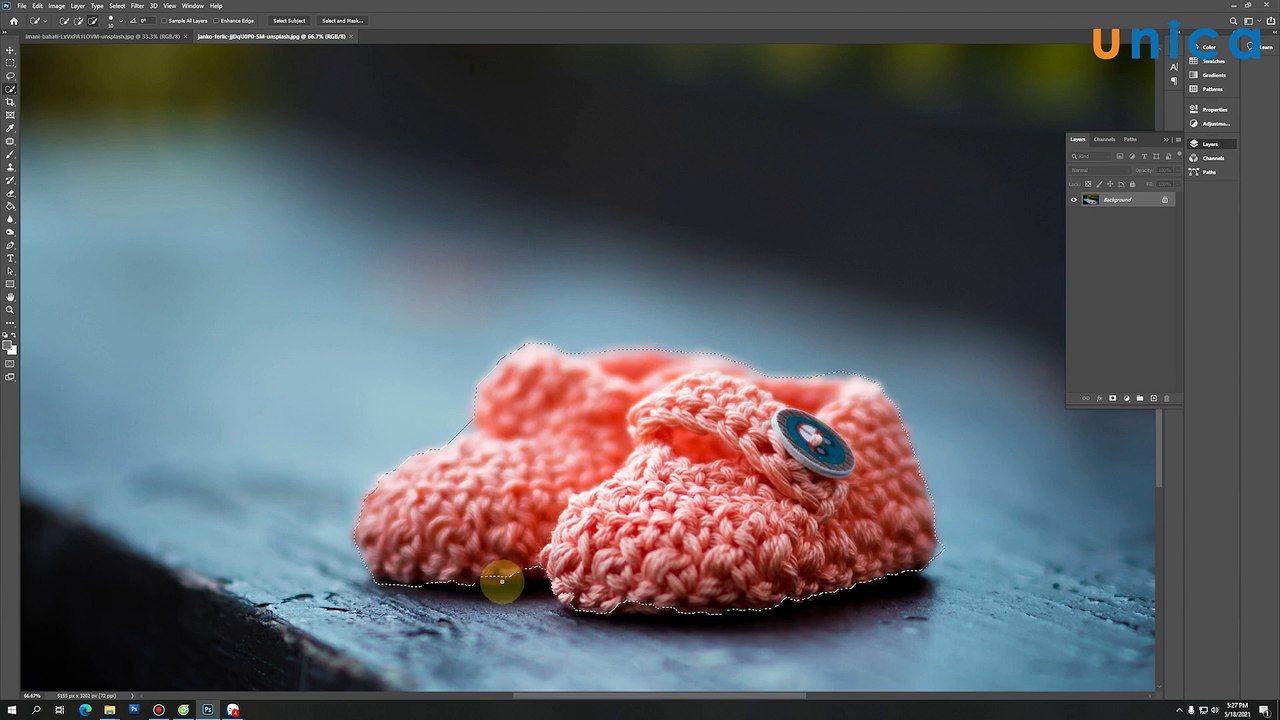The image size is (1280, 720).
Task: Delete layer with the trash icon
Action: tap(1166, 398)
